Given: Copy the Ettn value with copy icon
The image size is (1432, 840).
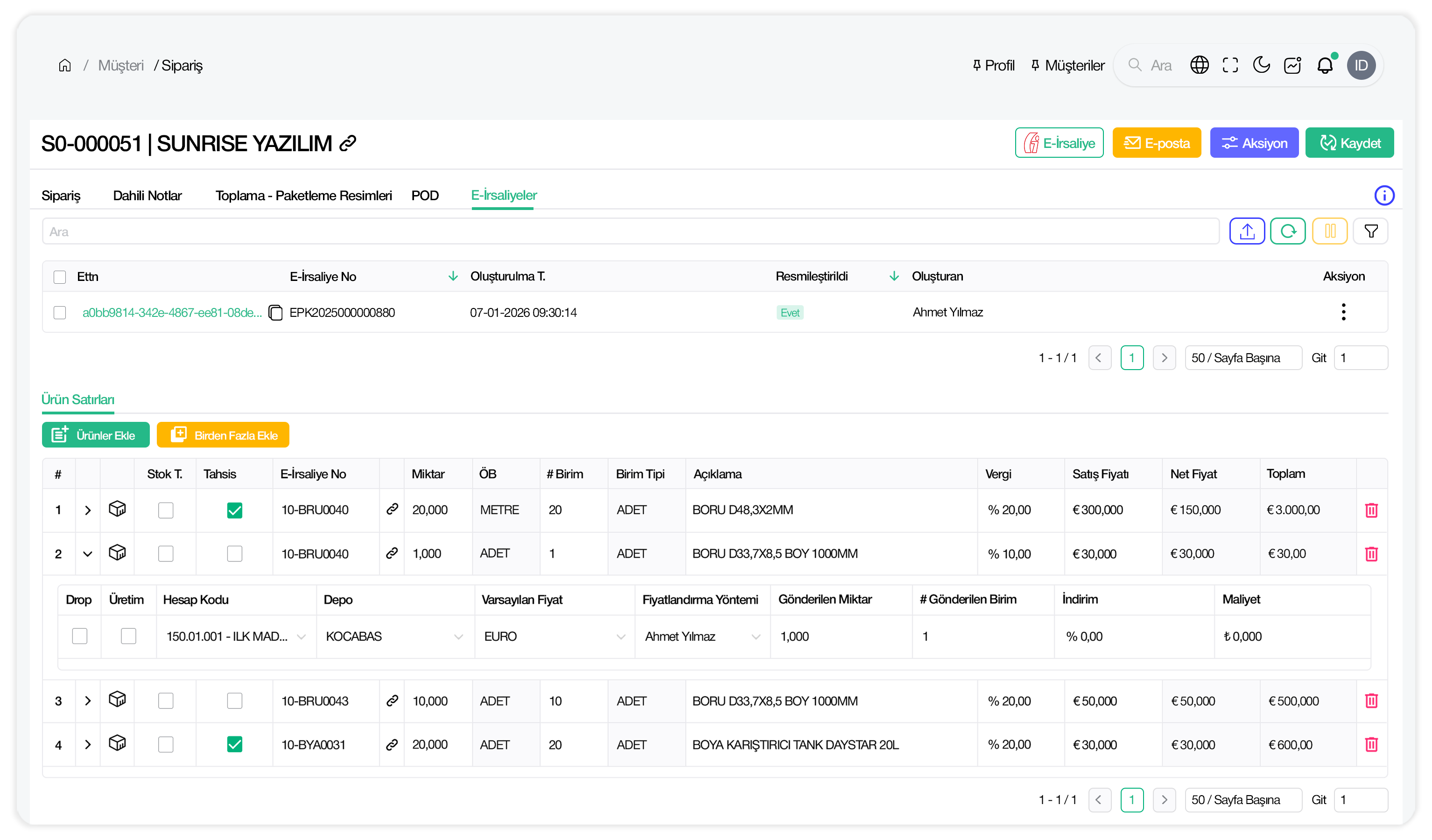Looking at the screenshot, I should (x=275, y=313).
